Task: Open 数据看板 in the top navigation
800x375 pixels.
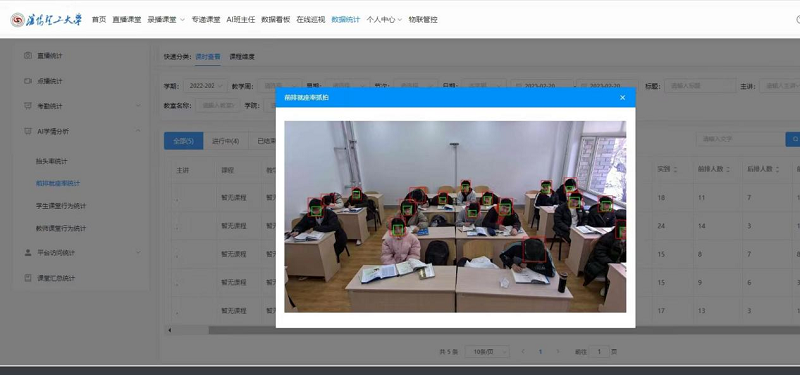Action: [x=276, y=20]
